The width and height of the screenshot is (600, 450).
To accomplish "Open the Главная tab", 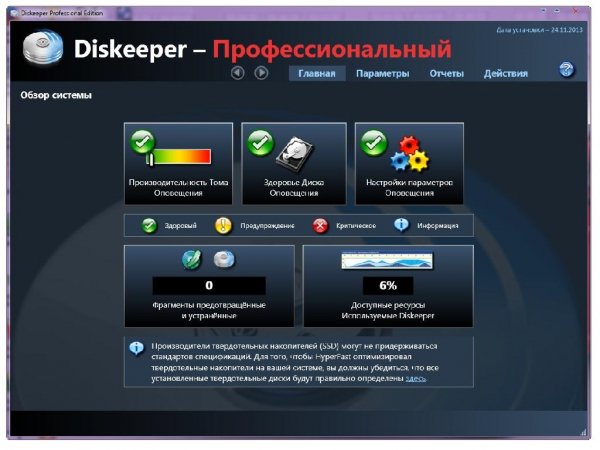I will [x=317, y=73].
